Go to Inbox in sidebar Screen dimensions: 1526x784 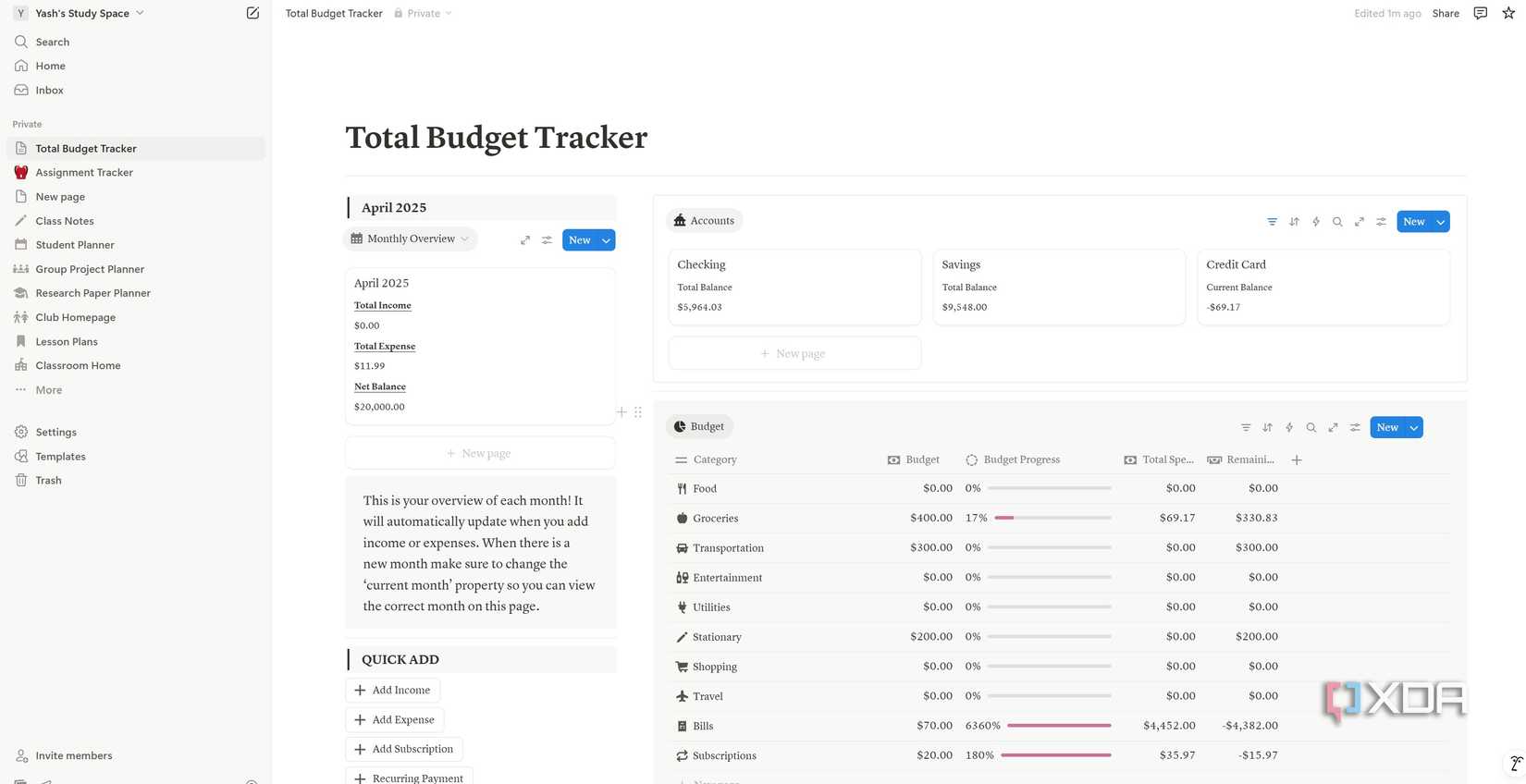[136, 91]
